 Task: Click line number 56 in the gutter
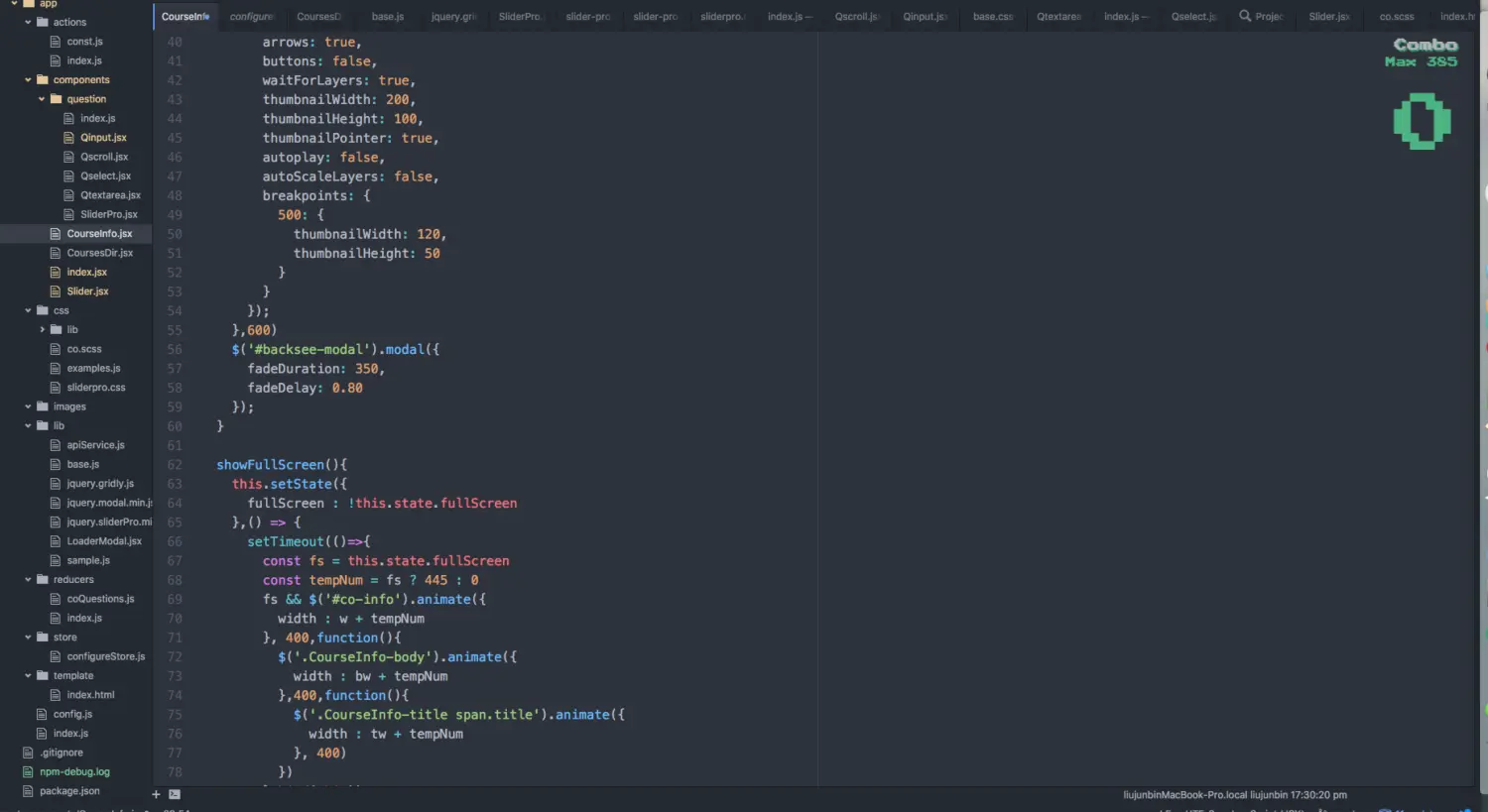pos(175,350)
